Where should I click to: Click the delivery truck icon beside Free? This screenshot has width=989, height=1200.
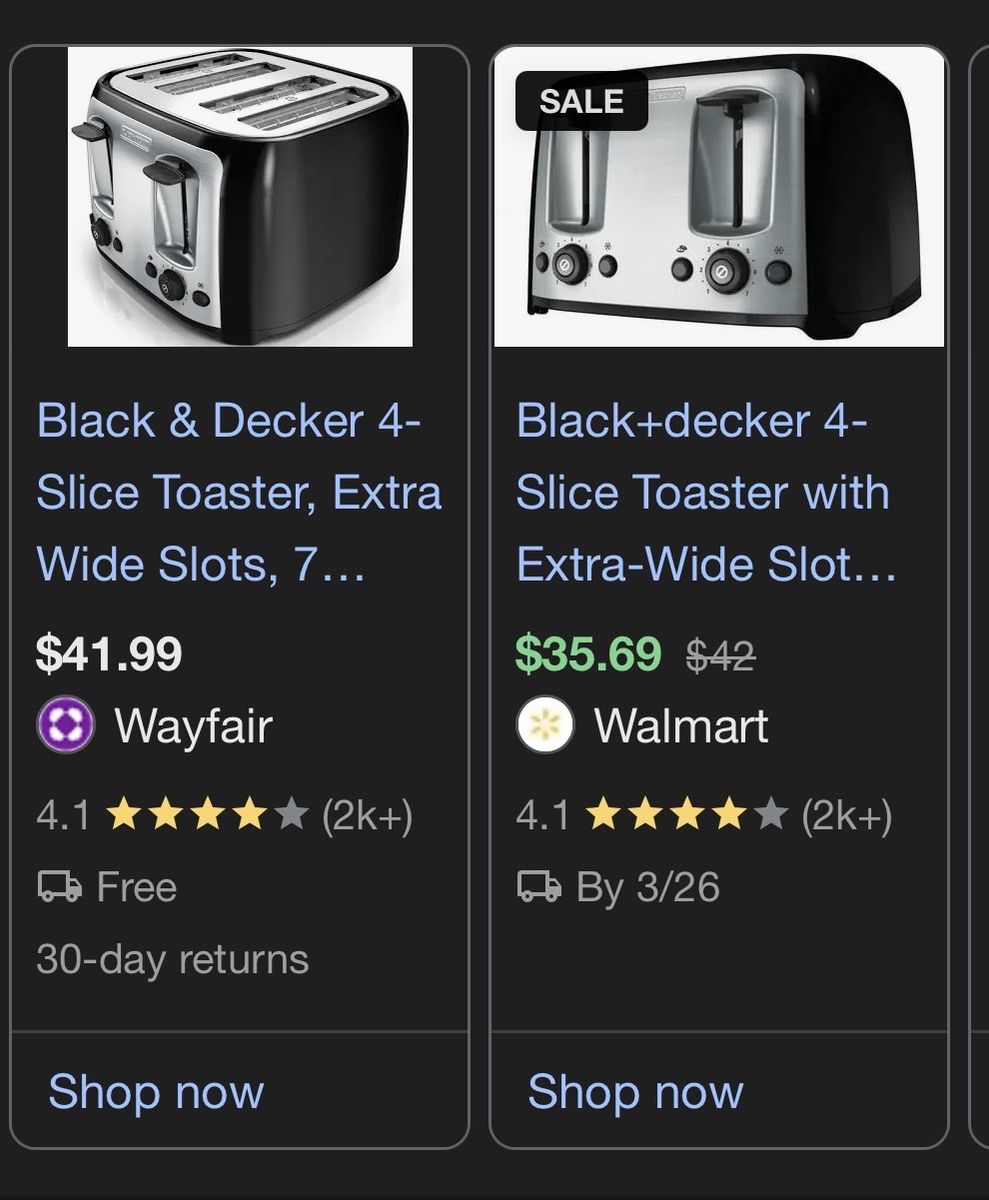point(59,887)
